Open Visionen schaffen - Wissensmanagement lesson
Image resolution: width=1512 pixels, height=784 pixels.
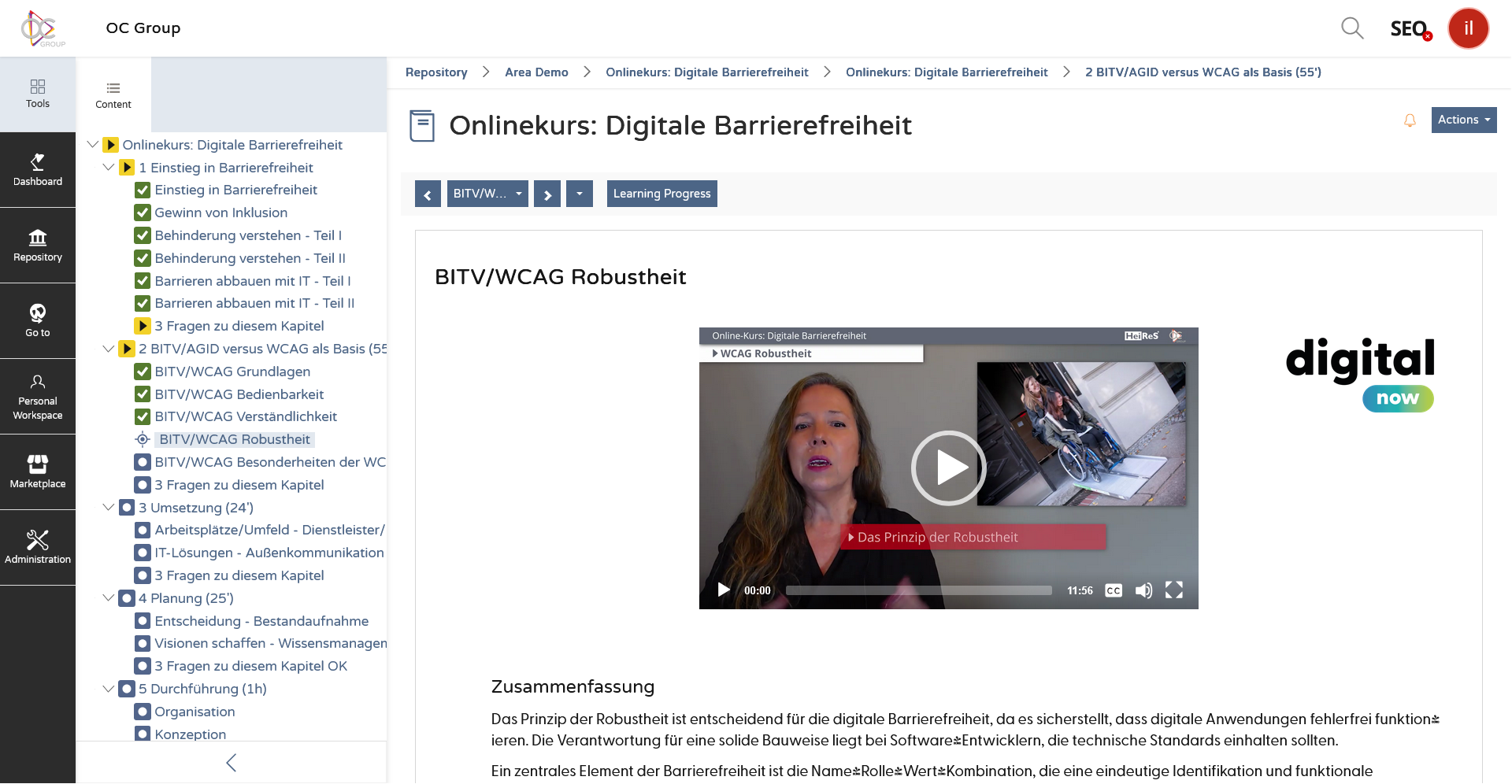tap(270, 643)
